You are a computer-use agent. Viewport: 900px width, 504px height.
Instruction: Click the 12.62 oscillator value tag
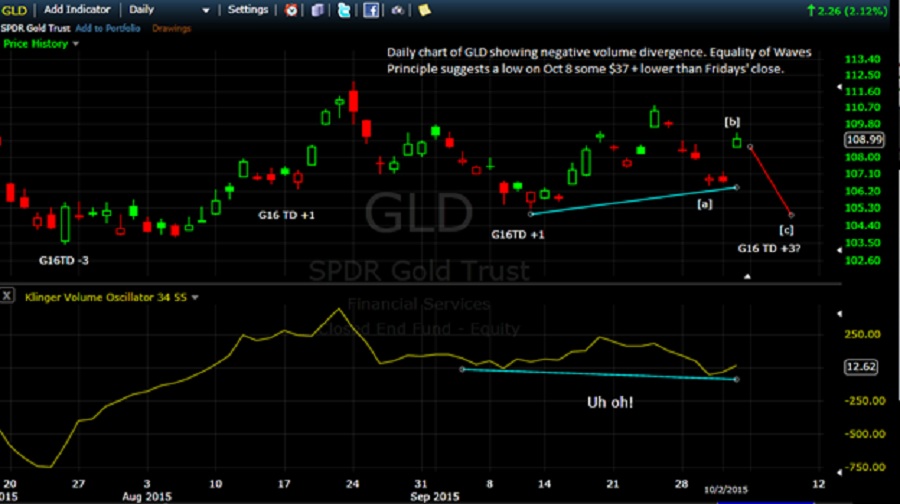coord(861,367)
